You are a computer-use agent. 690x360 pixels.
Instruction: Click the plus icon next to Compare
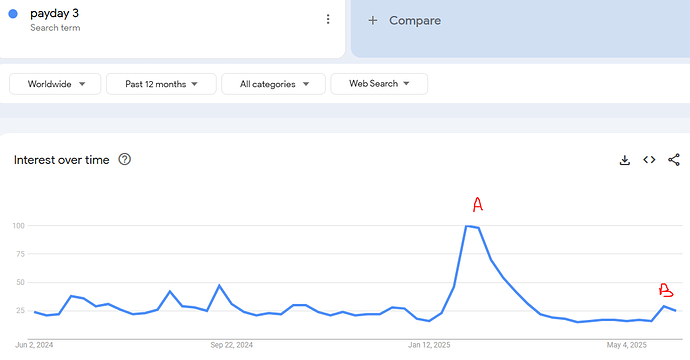373,20
